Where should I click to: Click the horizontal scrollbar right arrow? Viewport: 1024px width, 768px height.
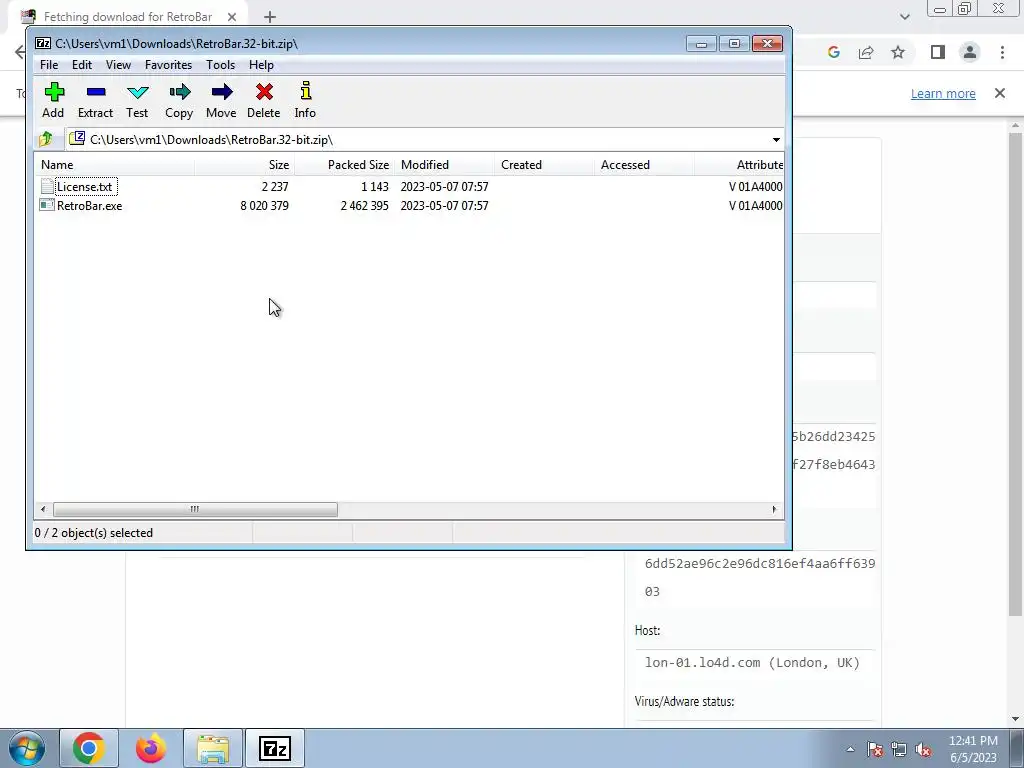click(775, 509)
